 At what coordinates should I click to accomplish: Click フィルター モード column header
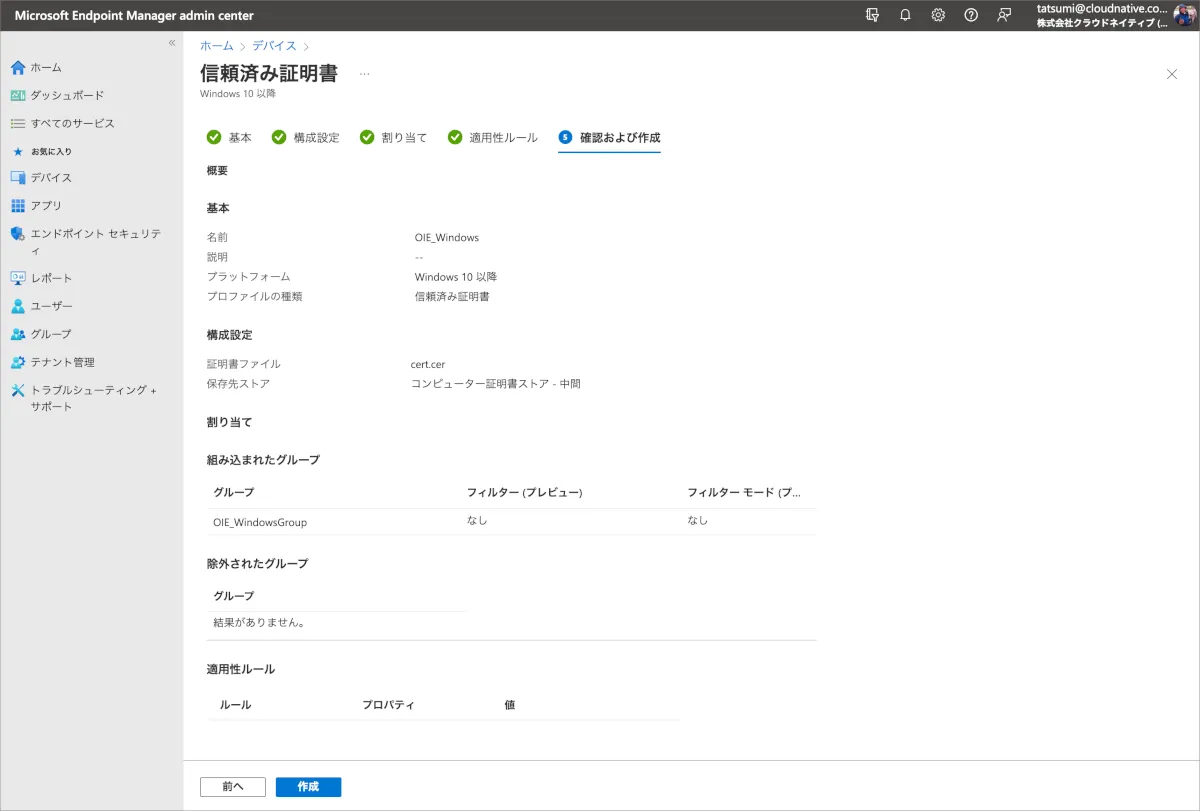tap(744, 492)
